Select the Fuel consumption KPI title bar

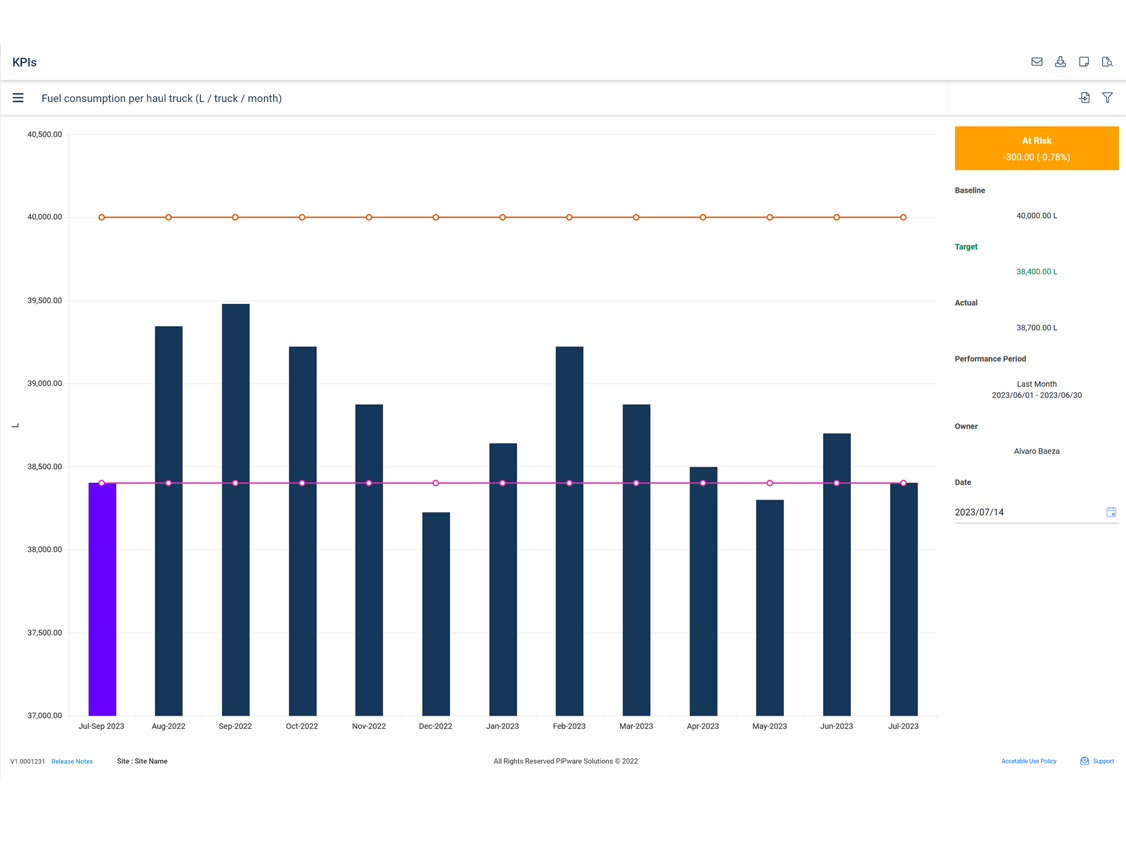tap(160, 98)
